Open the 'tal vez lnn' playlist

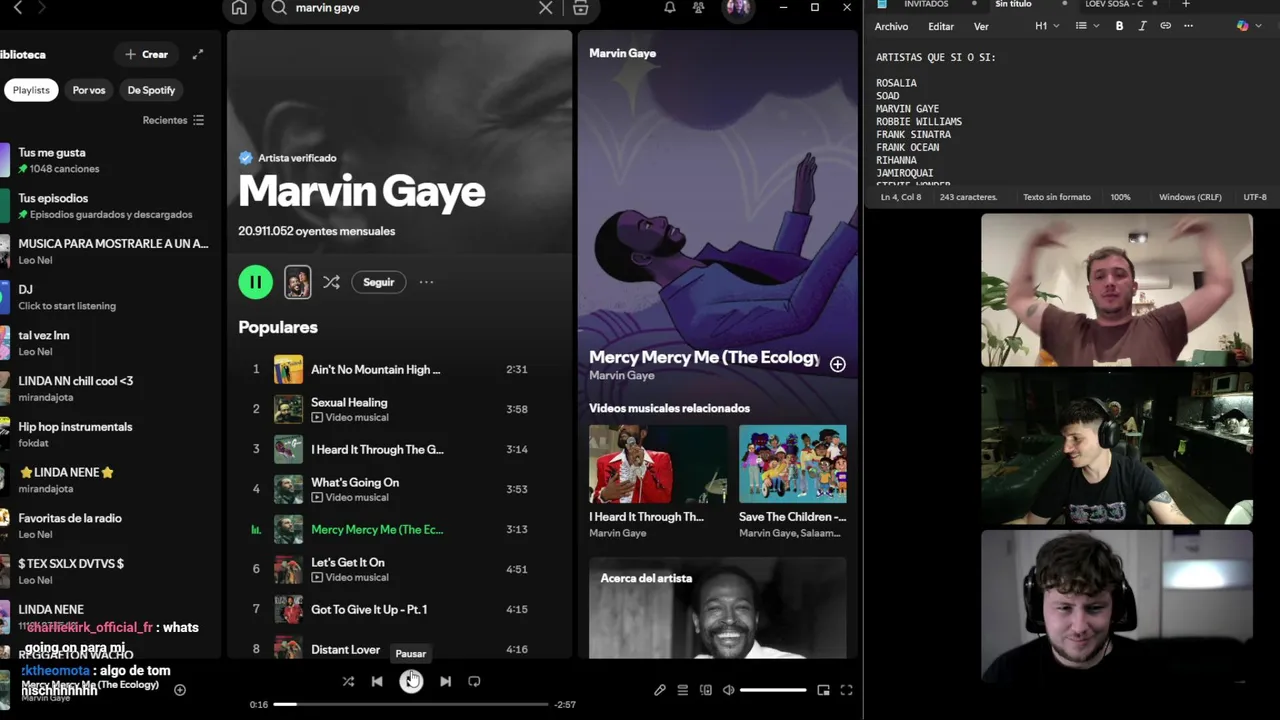coord(105,343)
